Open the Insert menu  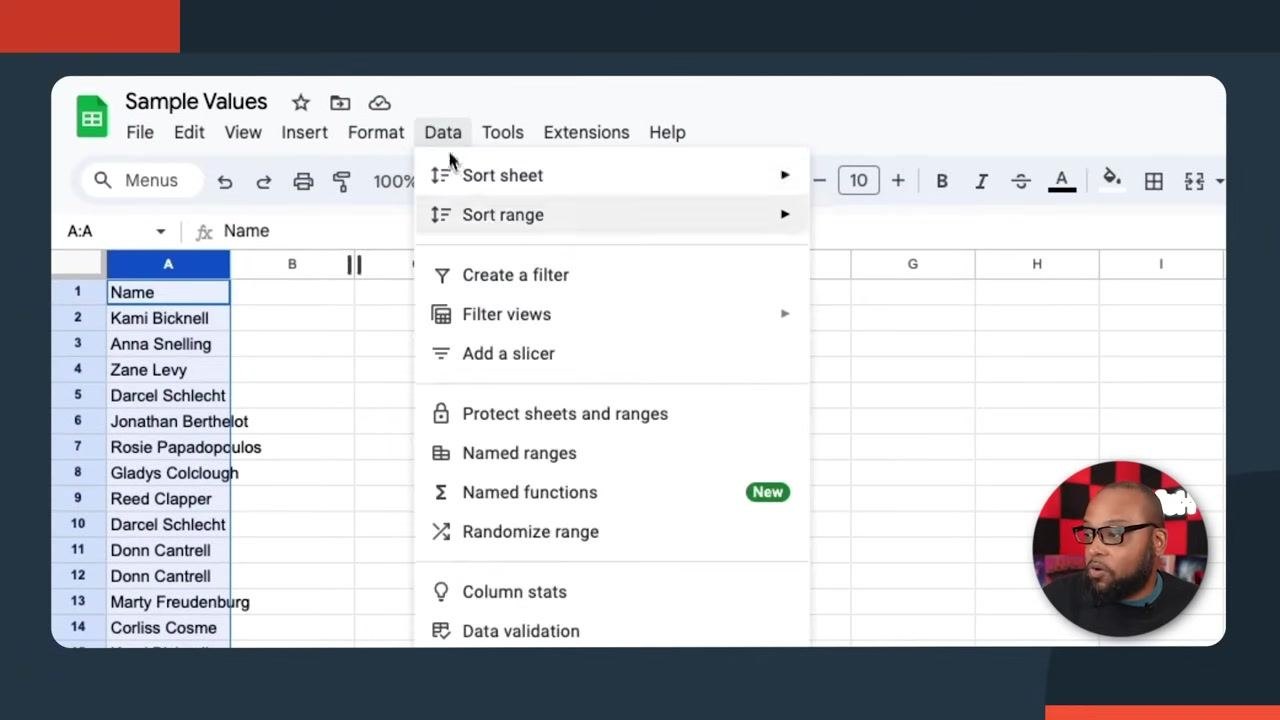pos(305,132)
